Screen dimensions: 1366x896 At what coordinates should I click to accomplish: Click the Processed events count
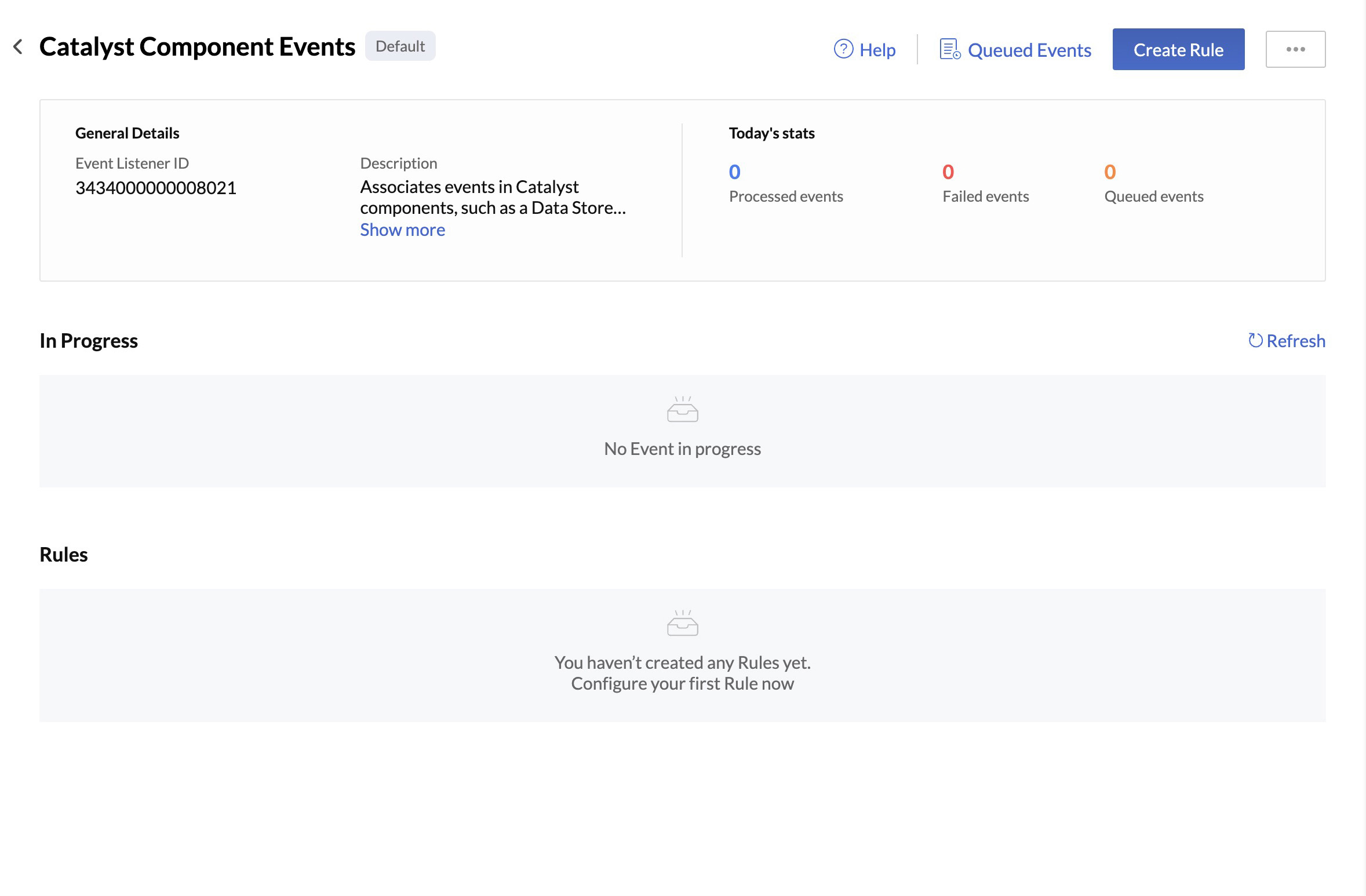(x=734, y=172)
